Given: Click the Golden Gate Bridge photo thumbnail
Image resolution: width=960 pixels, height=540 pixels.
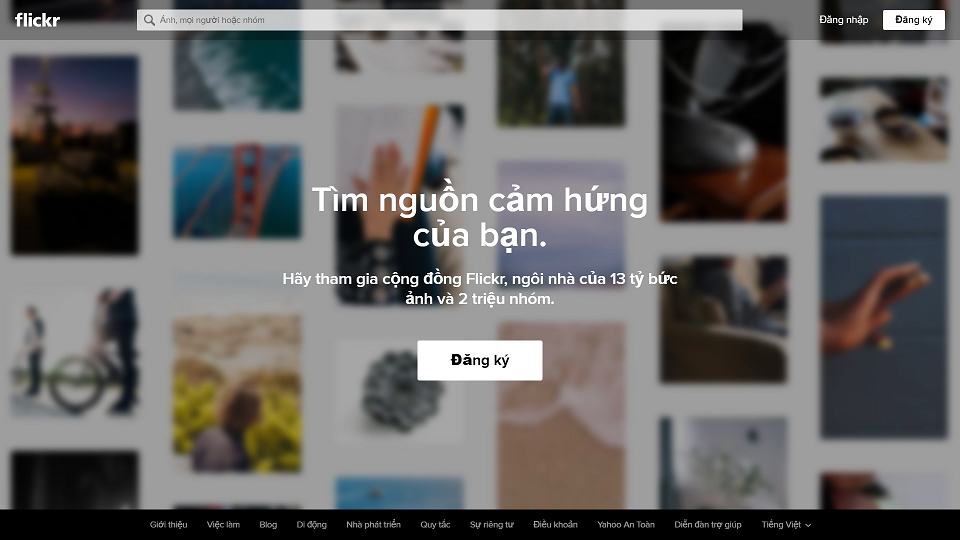Looking at the screenshot, I should point(238,192).
